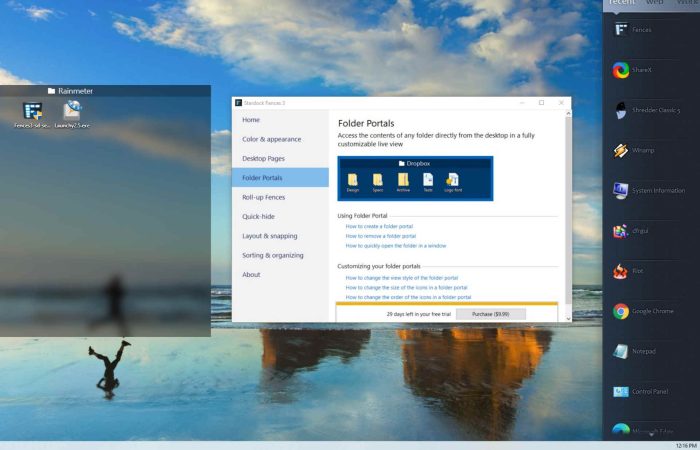Click the Design folder in Dropbox preview
Viewport: 700px width, 450px height.
coord(353,183)
